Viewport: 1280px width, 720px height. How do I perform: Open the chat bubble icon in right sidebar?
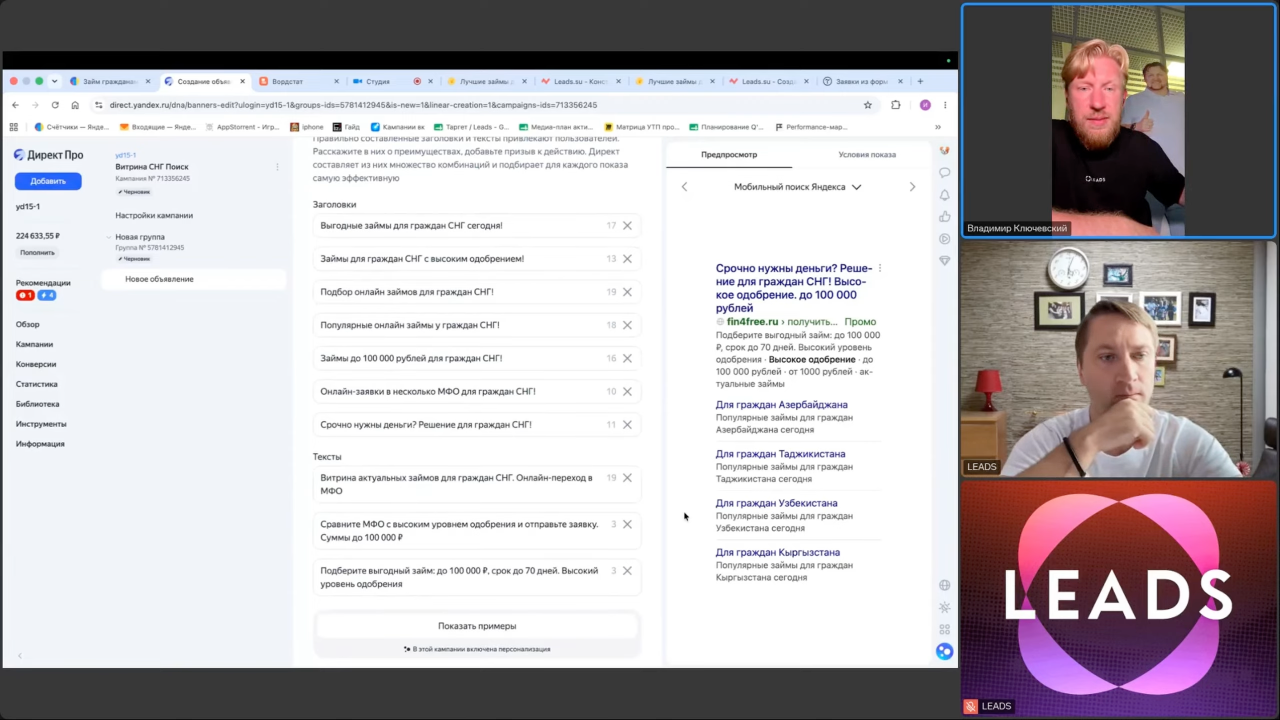tap(944, 173)
